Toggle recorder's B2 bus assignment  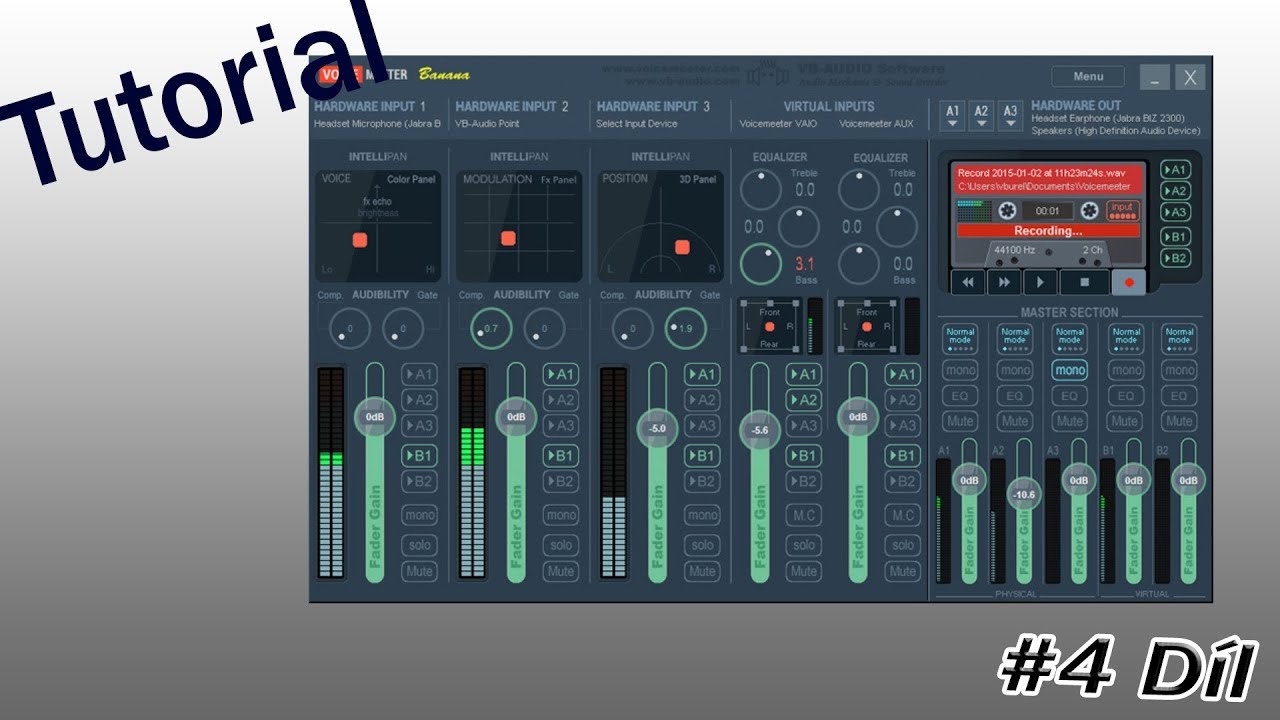pos(1175,258)
